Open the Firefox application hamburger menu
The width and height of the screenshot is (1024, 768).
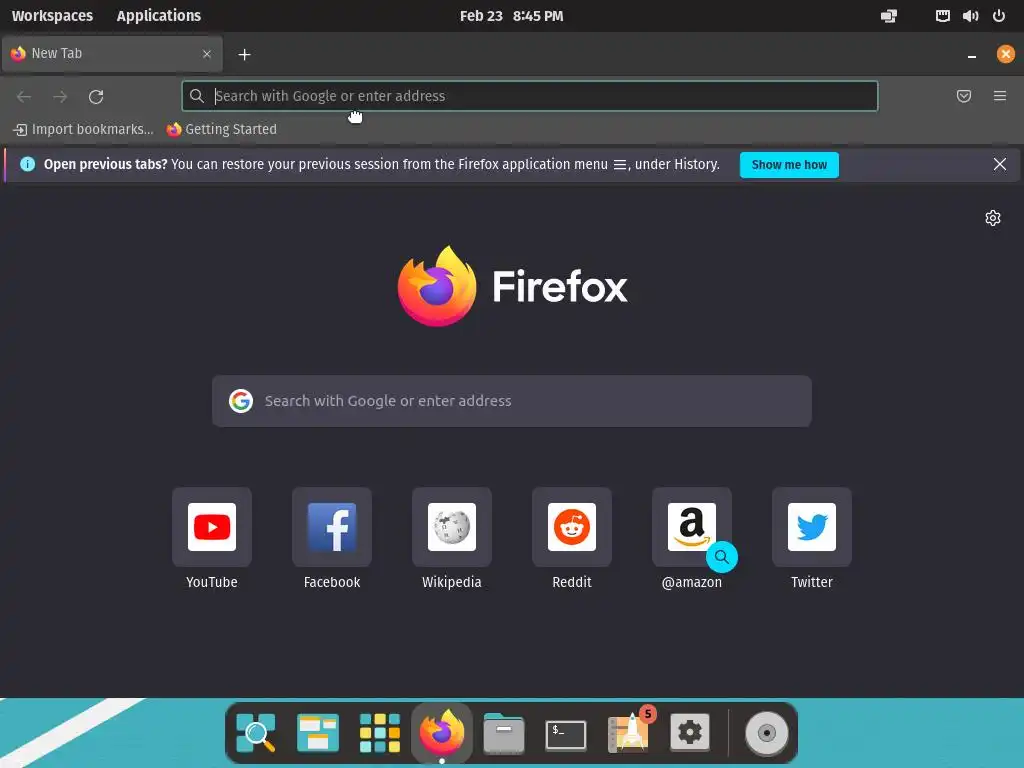tap(1000, 96)
